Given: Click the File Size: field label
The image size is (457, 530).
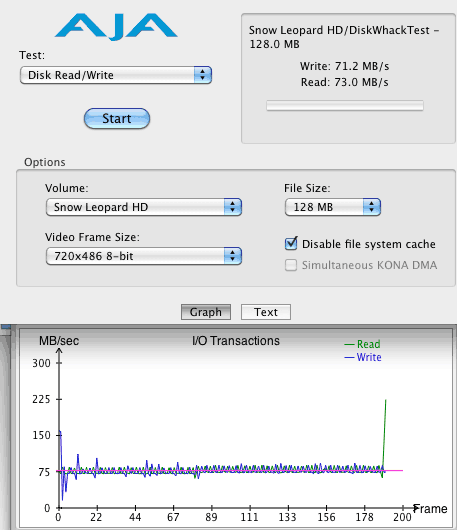Looking at the screenshot, I should coord(307,188).
